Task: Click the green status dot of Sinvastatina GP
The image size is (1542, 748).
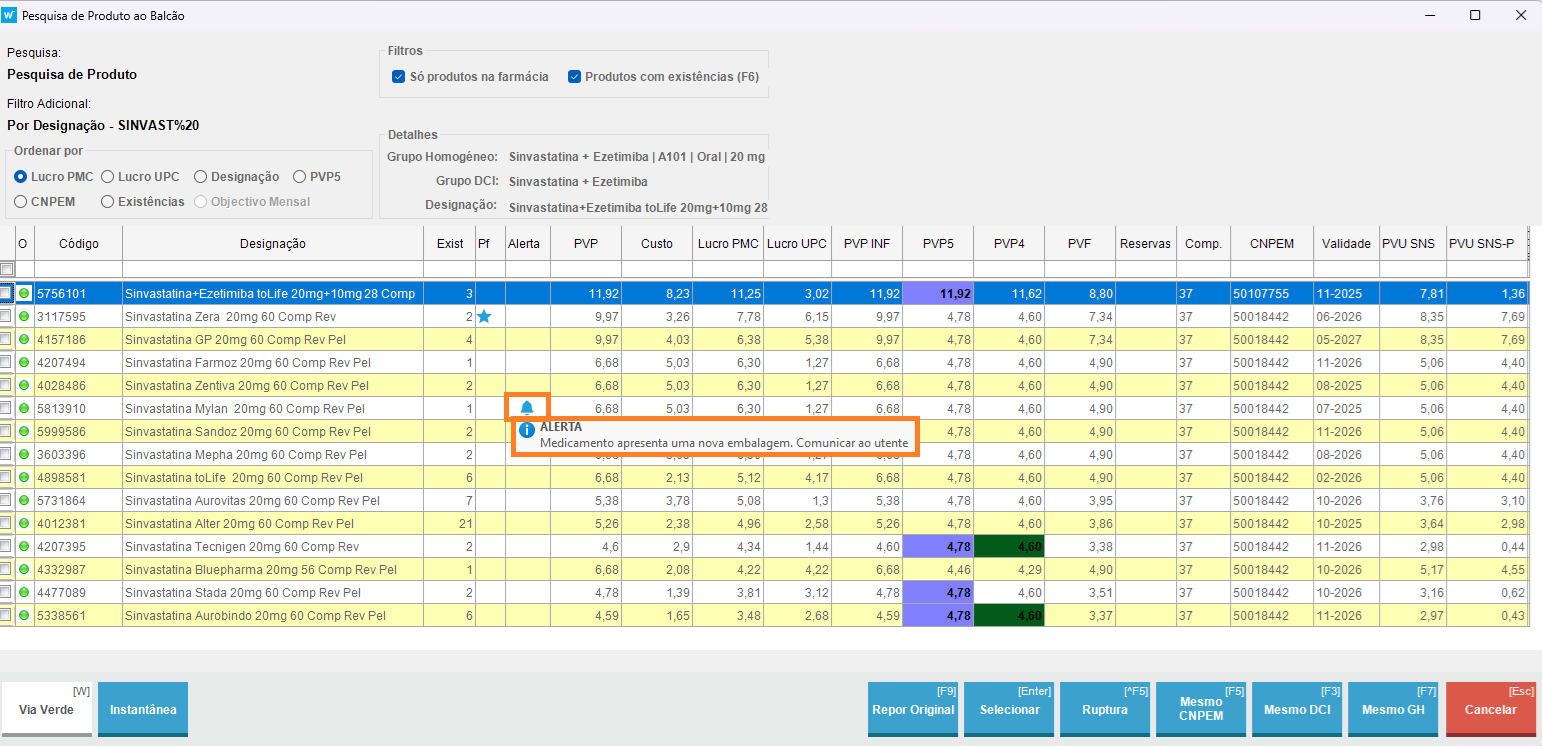Action: point(24,340)
